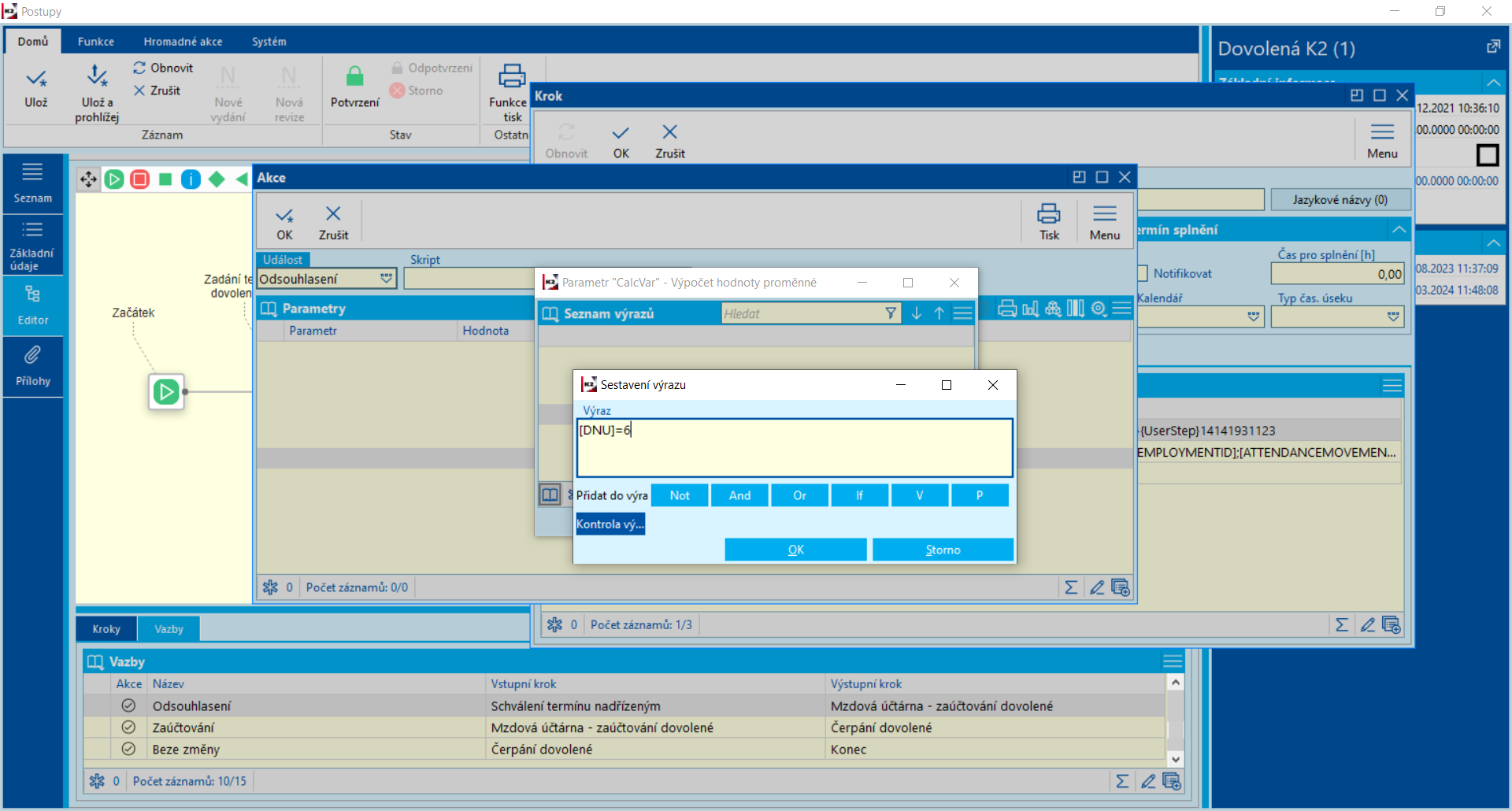
Task: Collapse the Základní informace panel chevron in Dovolená
Action: click(x=1493, y=82)
